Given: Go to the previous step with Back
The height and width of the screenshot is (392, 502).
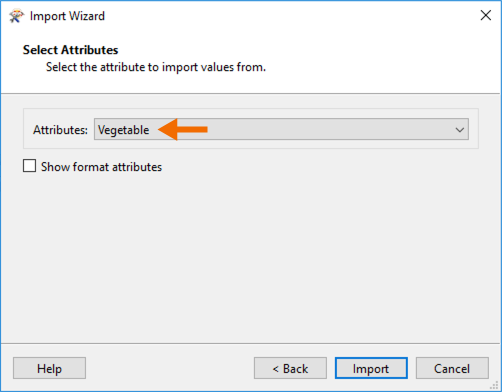Looking at the screenshot, I should pos(290,368).
